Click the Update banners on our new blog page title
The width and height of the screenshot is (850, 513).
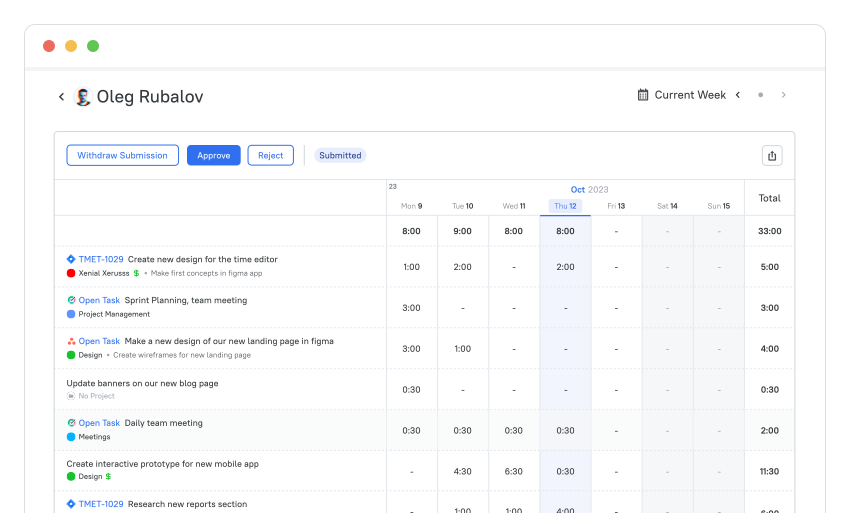[x=143, y=383]
